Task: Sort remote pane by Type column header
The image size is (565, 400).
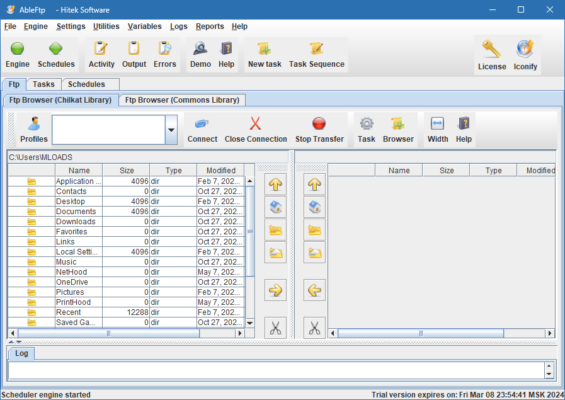Action: (493, 170)
